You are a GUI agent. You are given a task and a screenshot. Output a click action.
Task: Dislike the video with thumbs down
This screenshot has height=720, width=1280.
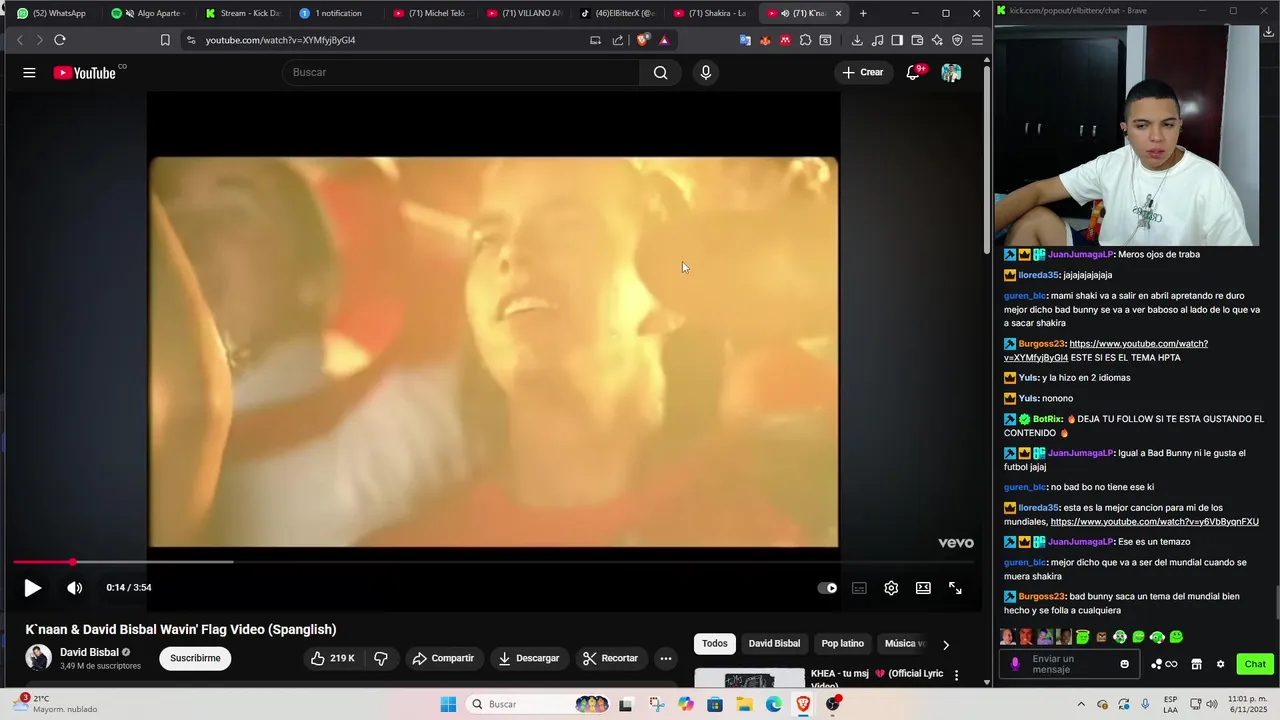(381, 658)
